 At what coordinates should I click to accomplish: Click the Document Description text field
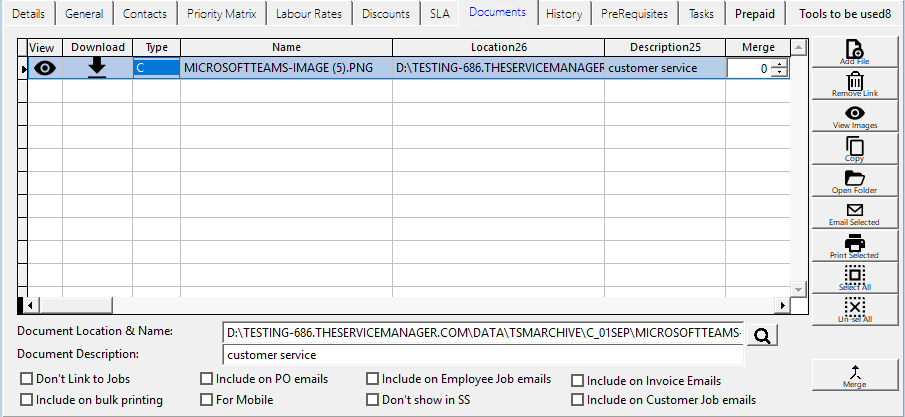[x=482, y=355]
